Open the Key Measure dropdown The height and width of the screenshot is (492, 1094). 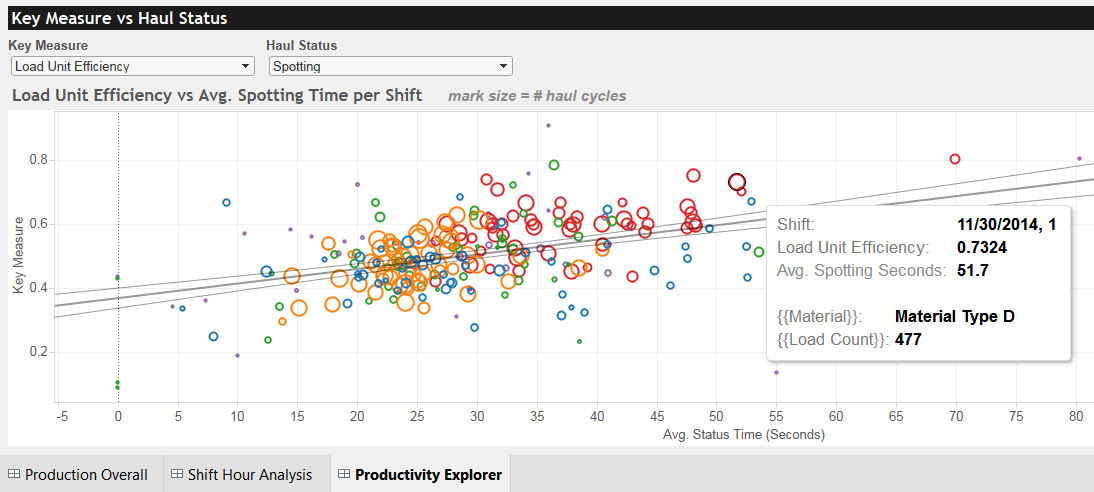click(x=132, y=67)
